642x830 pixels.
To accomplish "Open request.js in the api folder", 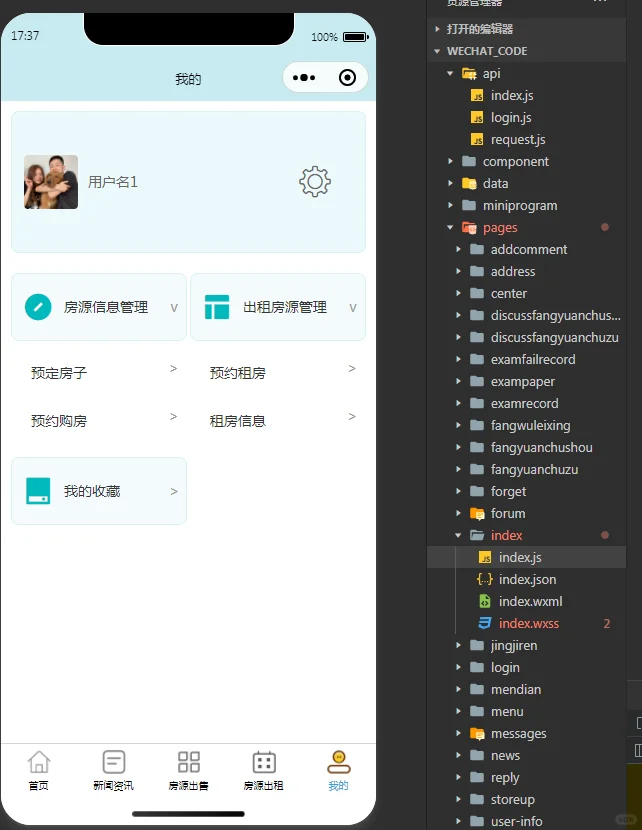I will point(526,139).
